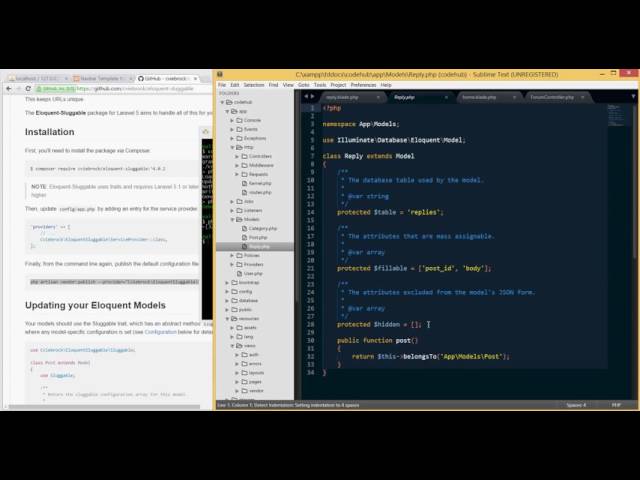Switch to the home.blade.php editor tab

pos(487,97)
